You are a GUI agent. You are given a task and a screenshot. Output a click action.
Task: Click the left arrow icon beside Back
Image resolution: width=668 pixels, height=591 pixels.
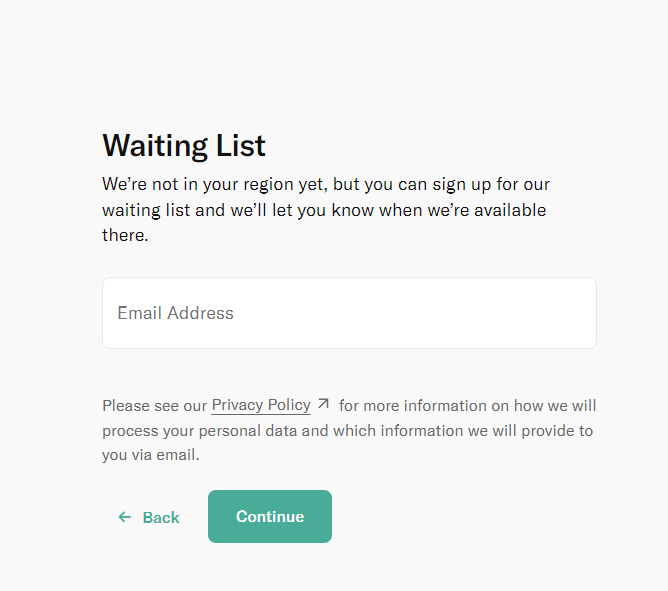(x=125, y=517)
